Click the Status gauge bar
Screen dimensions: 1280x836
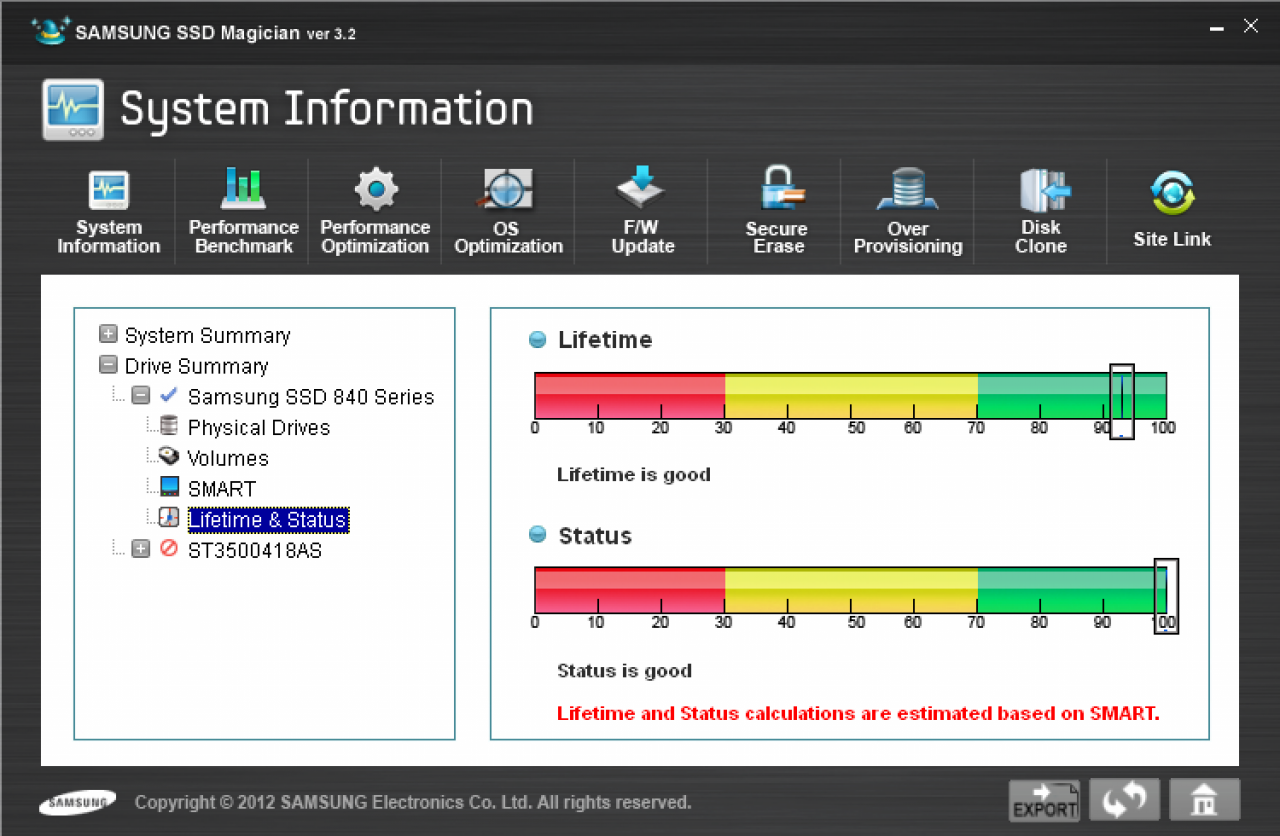point(850,590)
